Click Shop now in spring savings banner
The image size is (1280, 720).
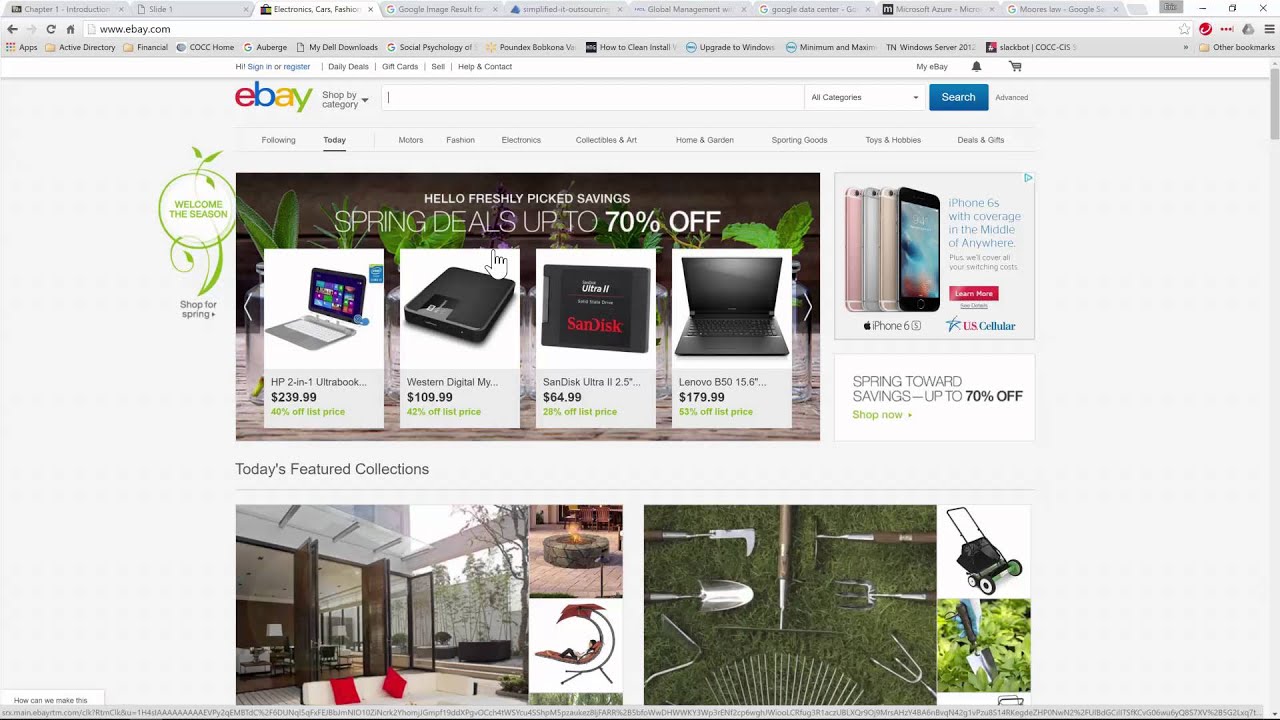[x=882, y=415]
